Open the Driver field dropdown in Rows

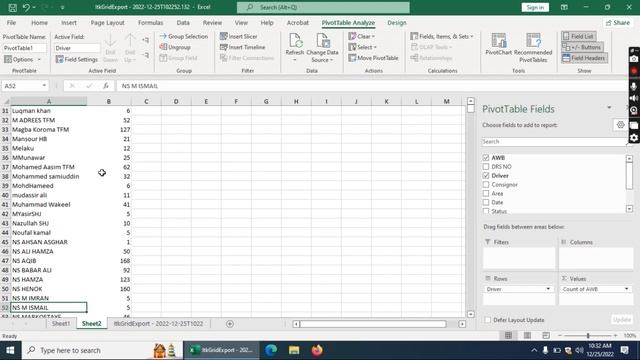pos(548,289)
